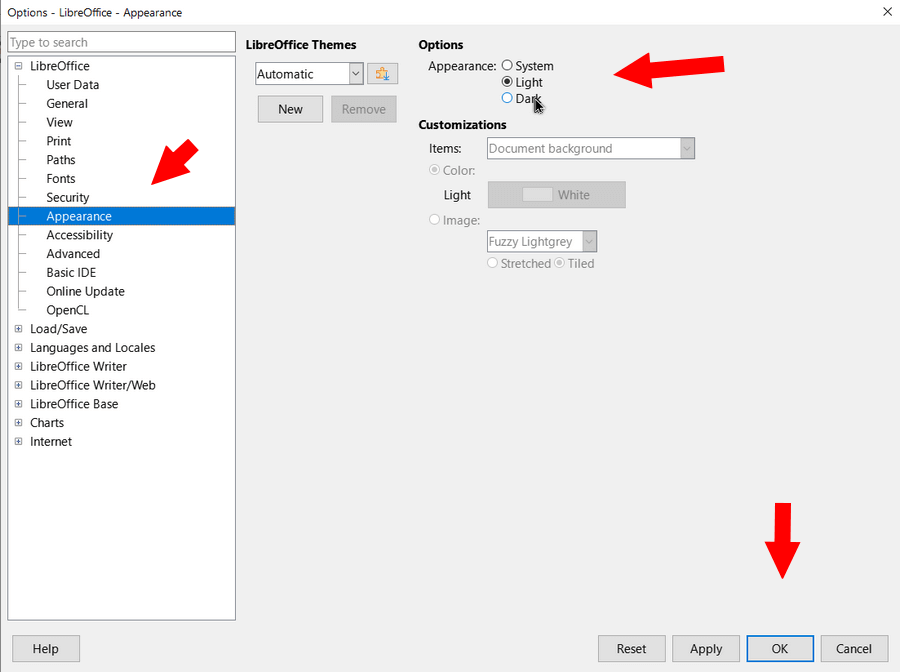The image size is (900, 672).
Task: Click the Type to search field
Action: (x=122, y=42)
